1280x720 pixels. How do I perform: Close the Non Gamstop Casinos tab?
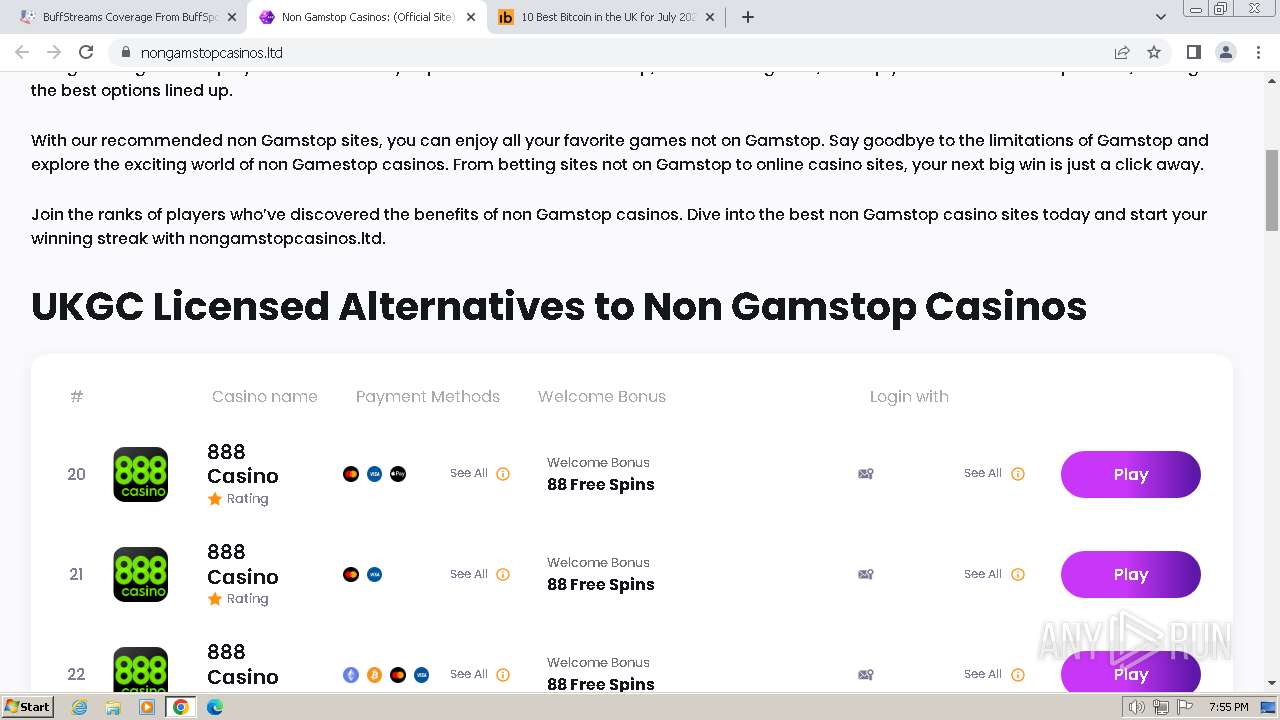(x=471, y=17)
